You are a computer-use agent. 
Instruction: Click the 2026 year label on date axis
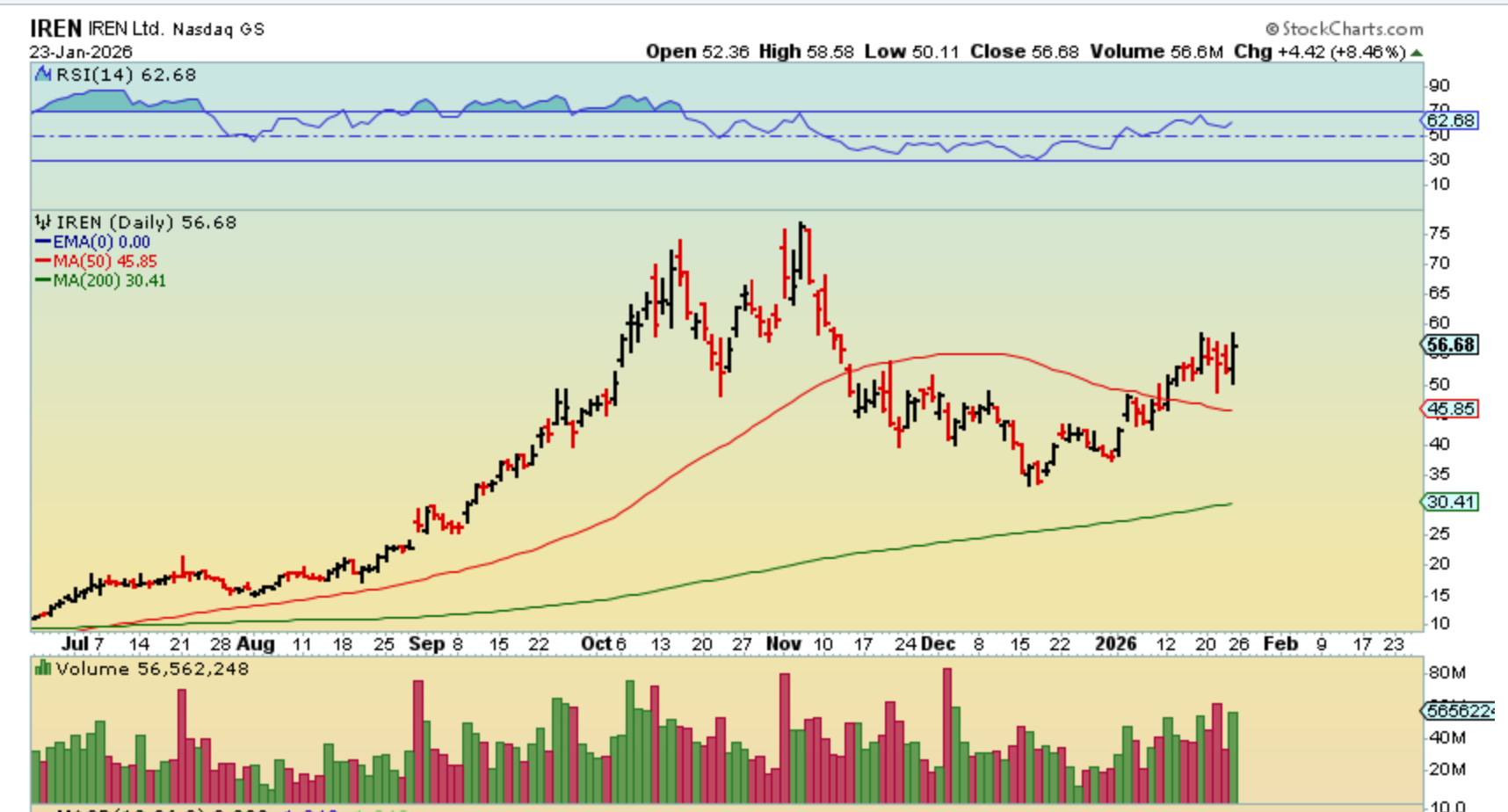1115,644
